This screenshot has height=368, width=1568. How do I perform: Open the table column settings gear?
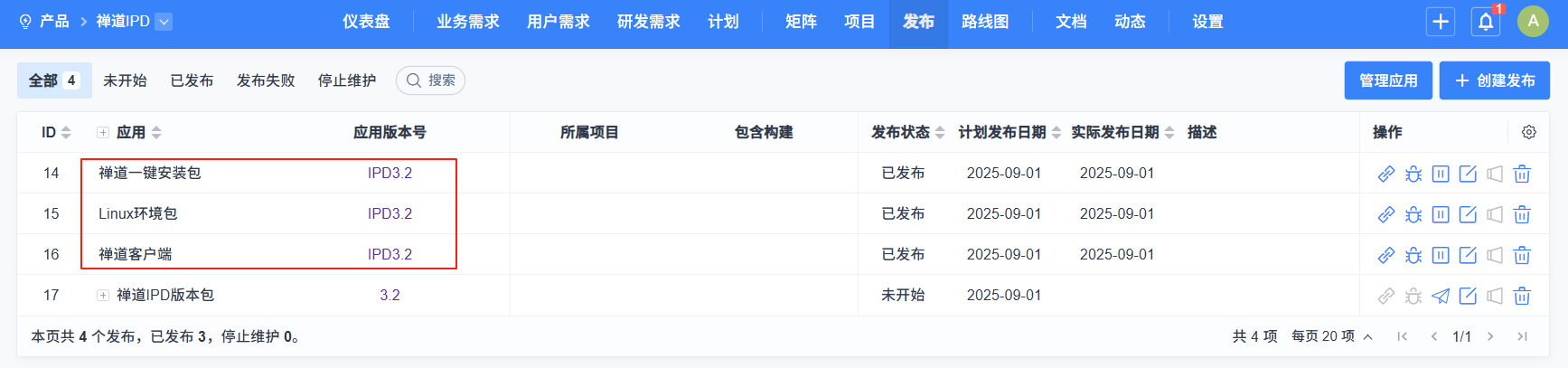pyautogui.click(x=1528, y=132)
